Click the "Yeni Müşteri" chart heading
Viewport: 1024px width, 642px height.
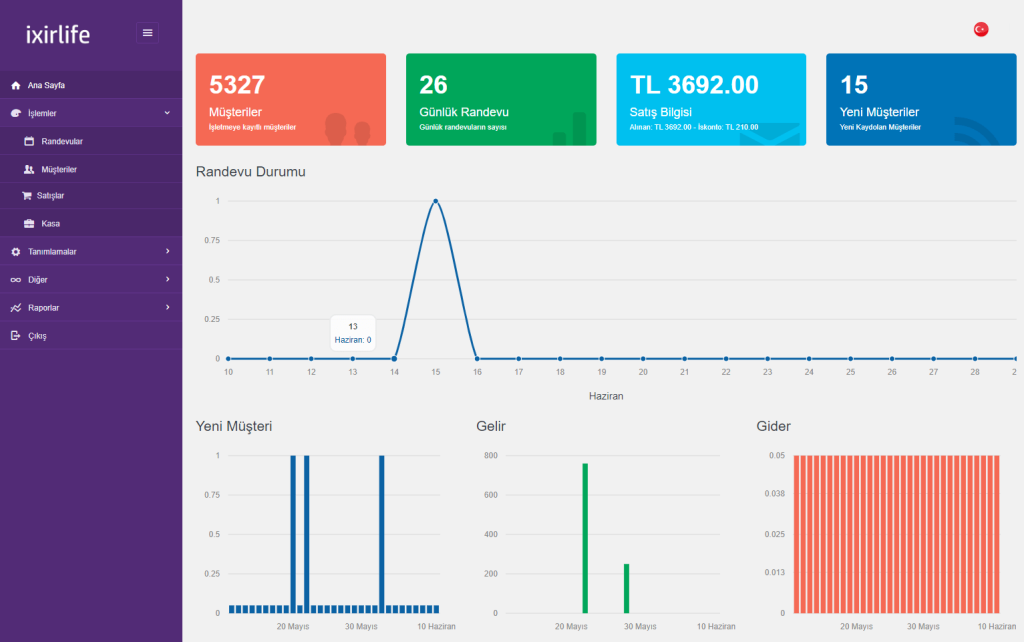coord(234,426)
